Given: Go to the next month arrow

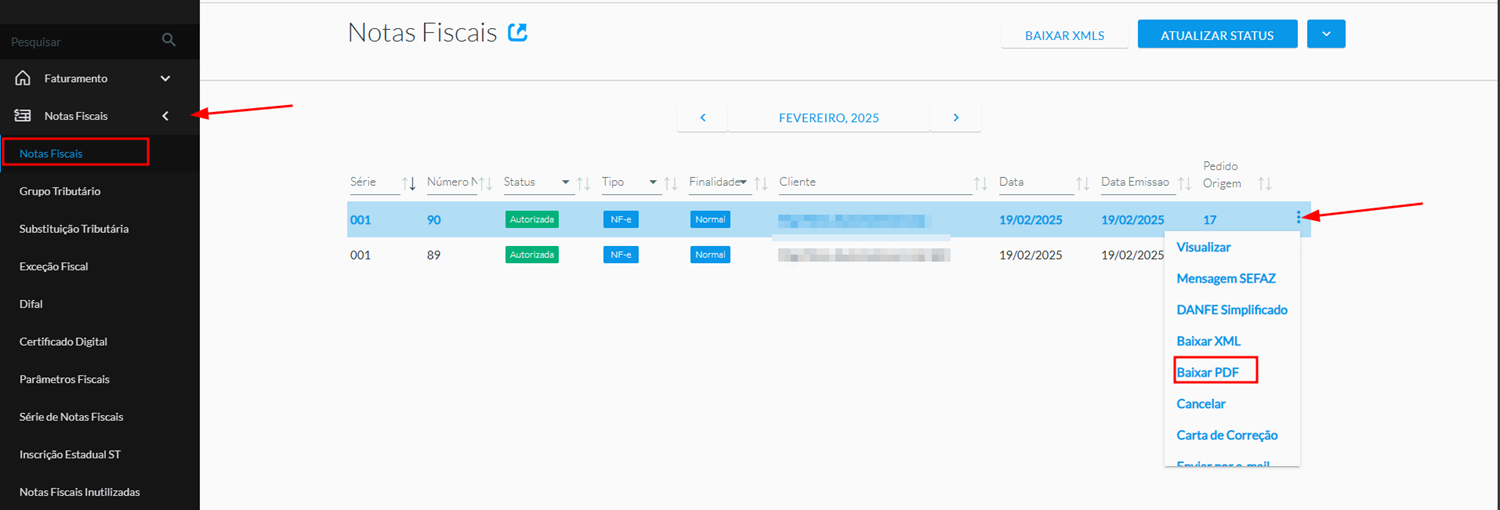Looking at the screenshot, I should click(x=956, y=117).
